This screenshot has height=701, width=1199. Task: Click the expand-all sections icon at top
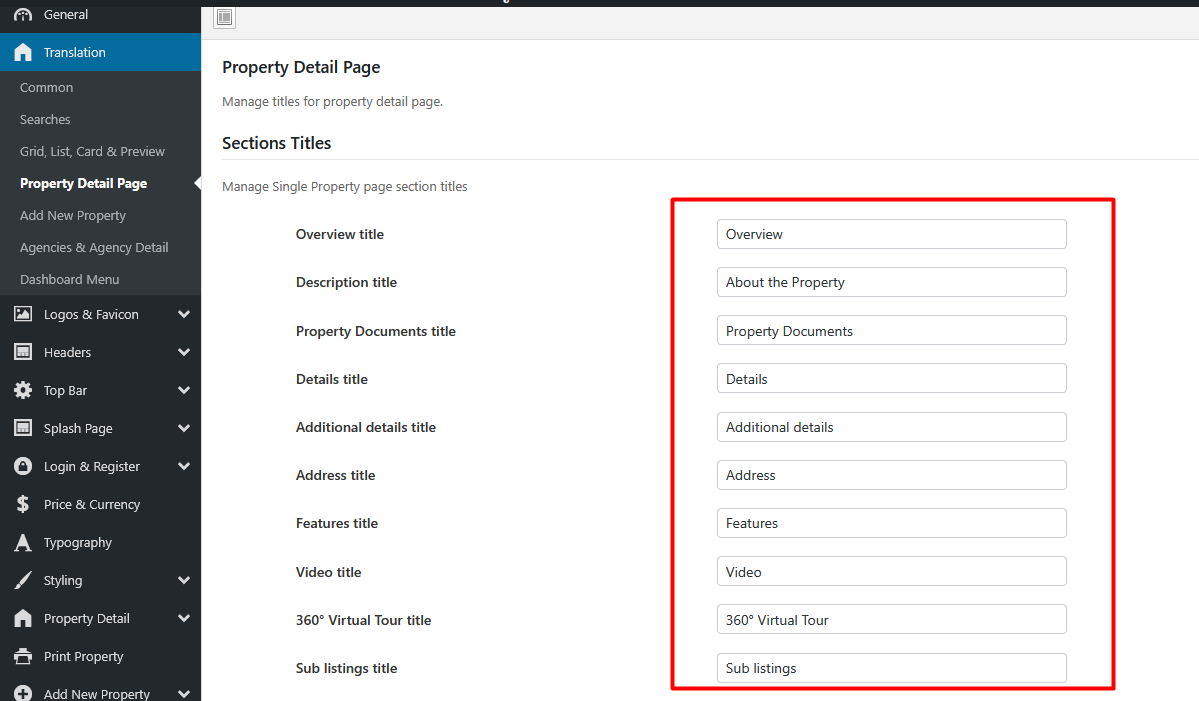pyautogui.click(x=224, y=17)
